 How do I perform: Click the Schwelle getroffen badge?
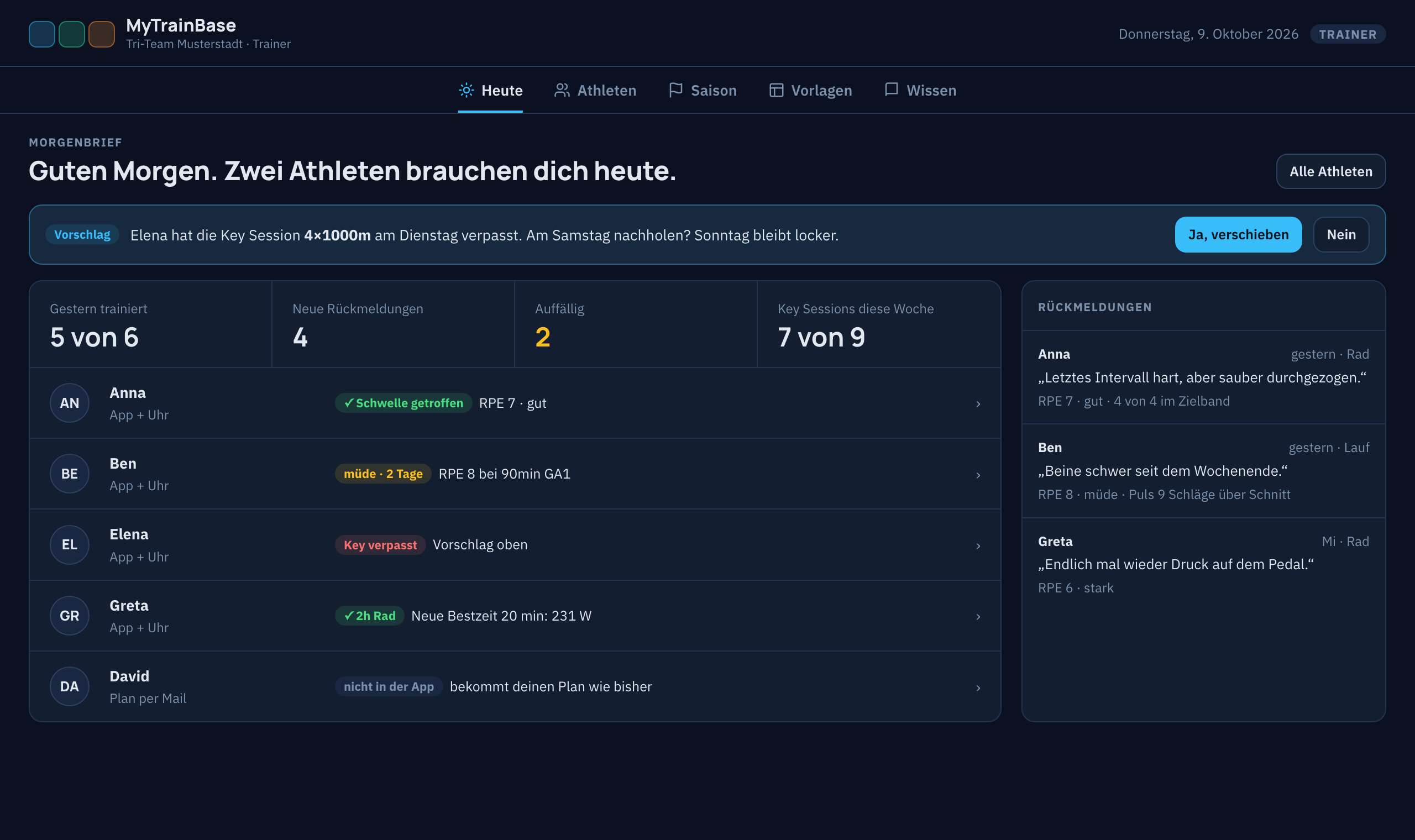pyautogui.click(x=403, y=403)
